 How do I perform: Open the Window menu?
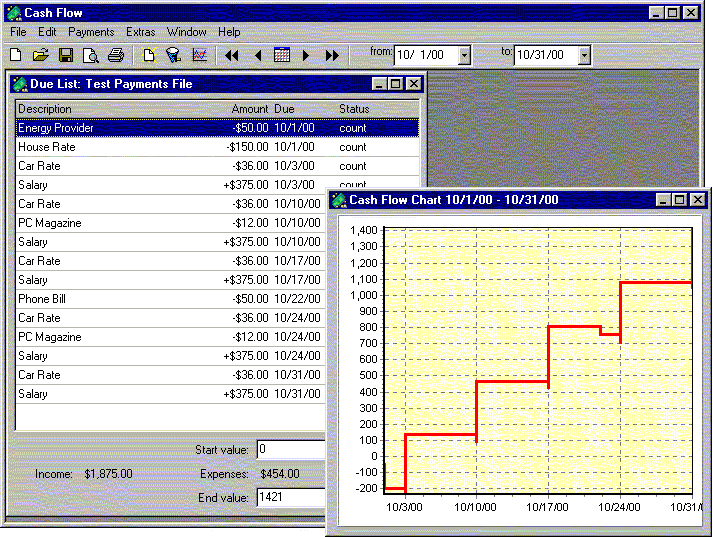coord(186,32)
